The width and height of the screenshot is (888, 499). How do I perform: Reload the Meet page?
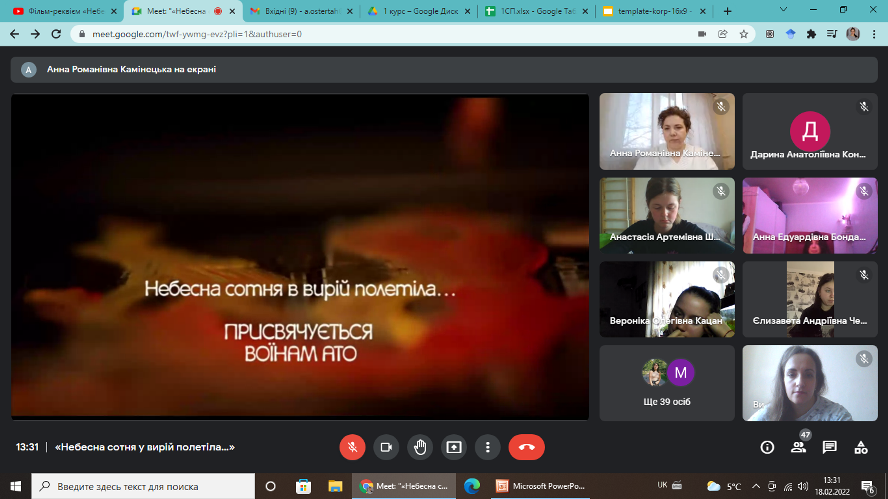tap(56, 34)
